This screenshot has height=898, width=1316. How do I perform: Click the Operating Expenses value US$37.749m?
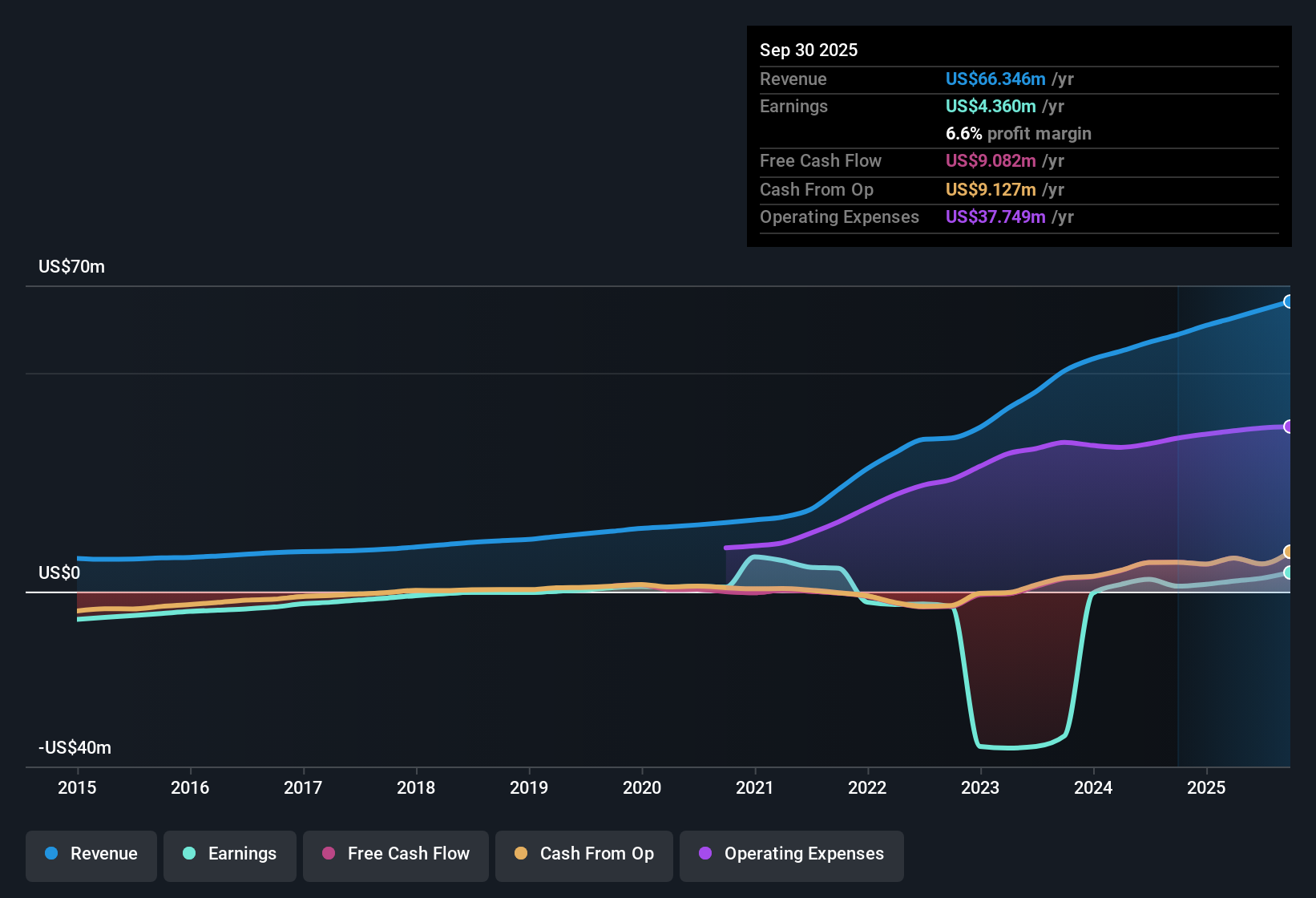(995, 216)
